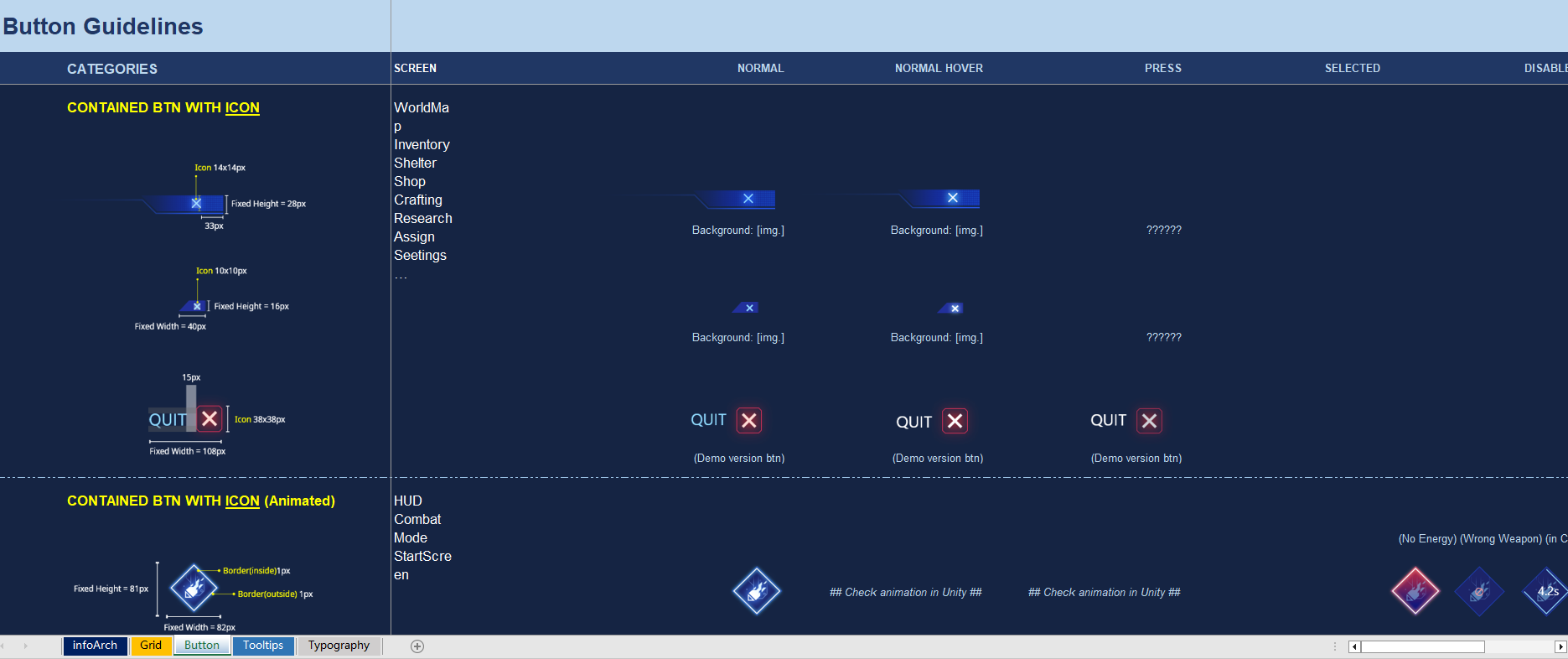Screen dimensions: 1568x659
Task: Click the tab bar split handle dots
Action: pos(1335,646)
